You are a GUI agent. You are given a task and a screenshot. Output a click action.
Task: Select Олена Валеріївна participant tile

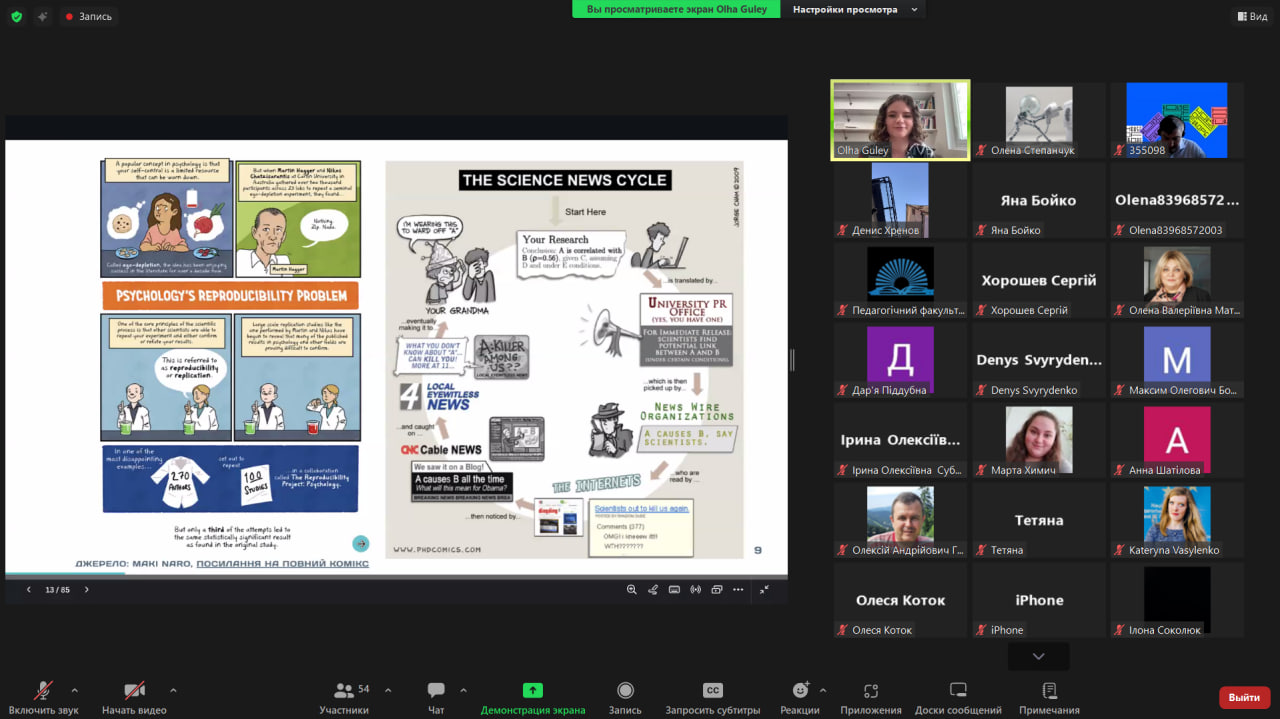[x=1177, y=280]
